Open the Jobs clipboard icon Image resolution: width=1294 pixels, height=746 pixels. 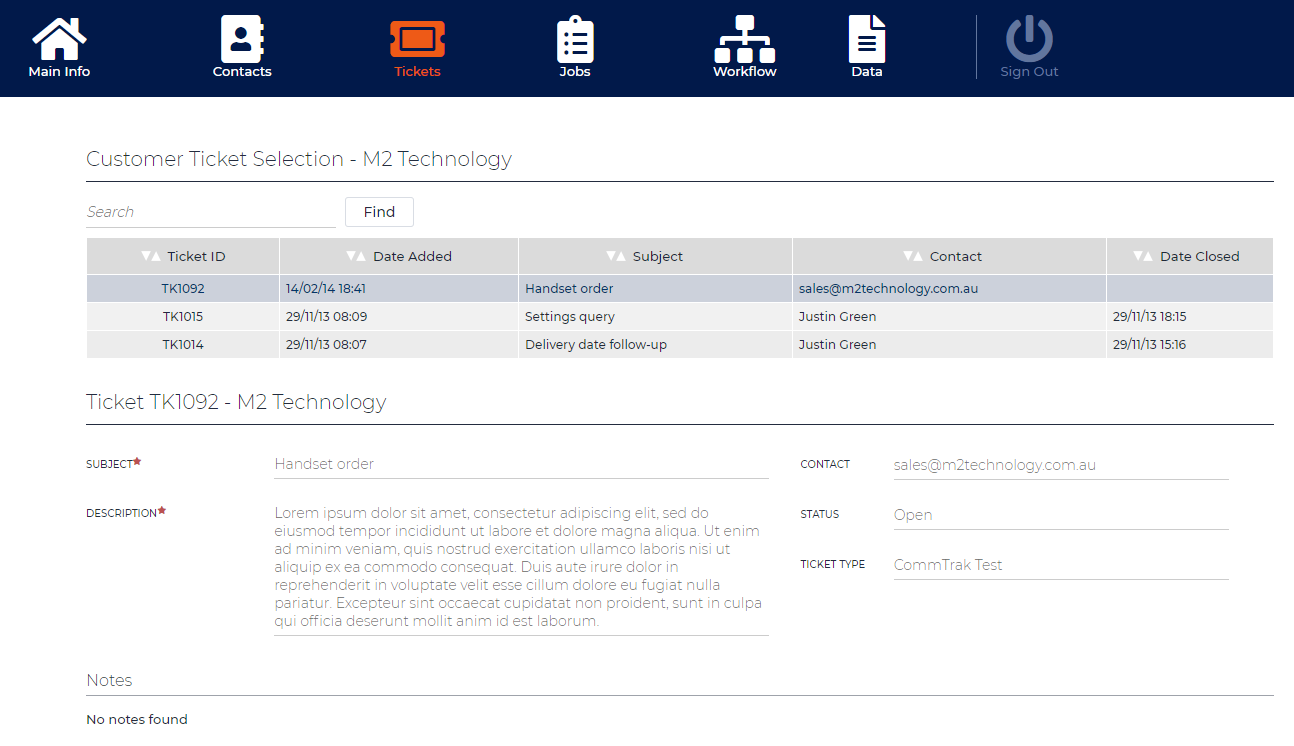coord(575,39)
